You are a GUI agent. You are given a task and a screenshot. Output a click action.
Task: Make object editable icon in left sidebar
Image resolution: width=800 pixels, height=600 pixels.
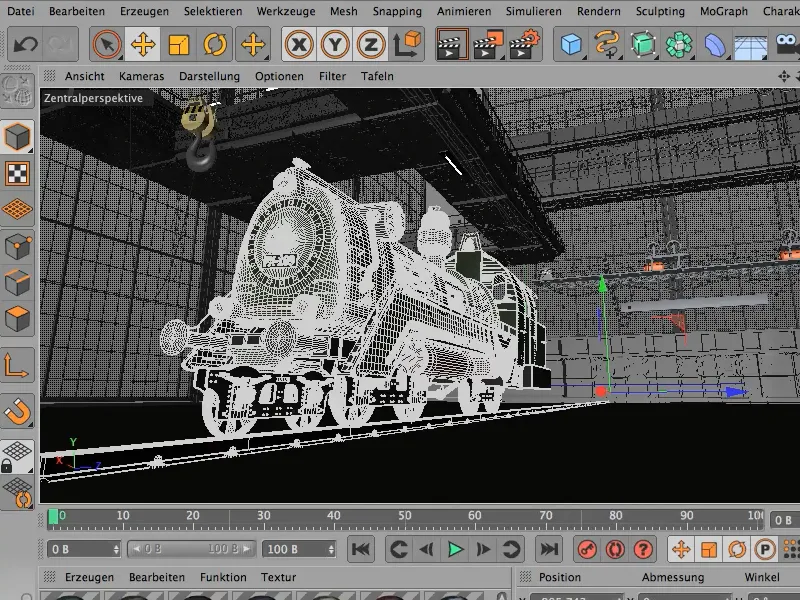tap(17, 91)
